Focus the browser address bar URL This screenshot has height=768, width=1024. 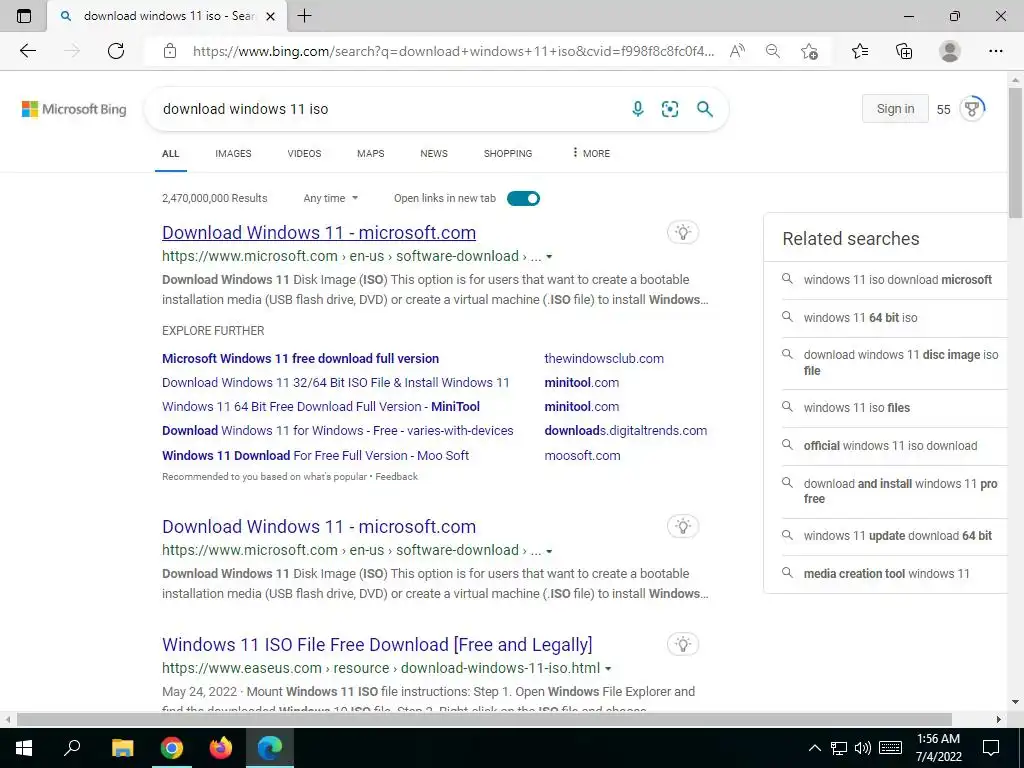[453, 51]
